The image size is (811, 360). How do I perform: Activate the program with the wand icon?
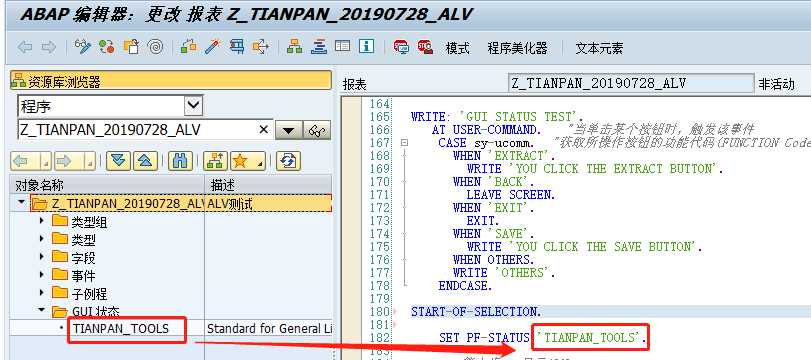[x=213, y=47]
